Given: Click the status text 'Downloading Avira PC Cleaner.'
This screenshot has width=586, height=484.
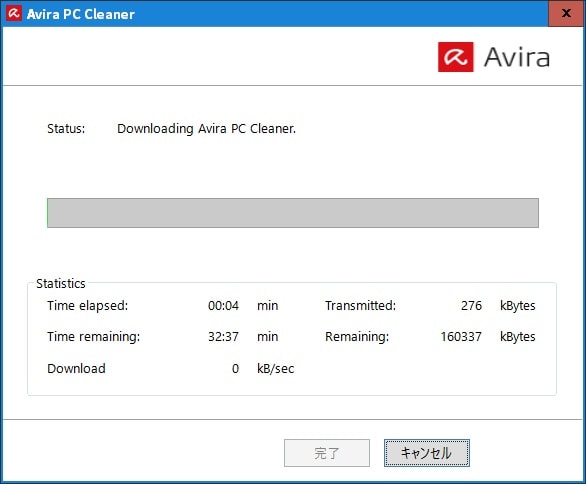Looking at the screenshot, I should tap(206, 129).
